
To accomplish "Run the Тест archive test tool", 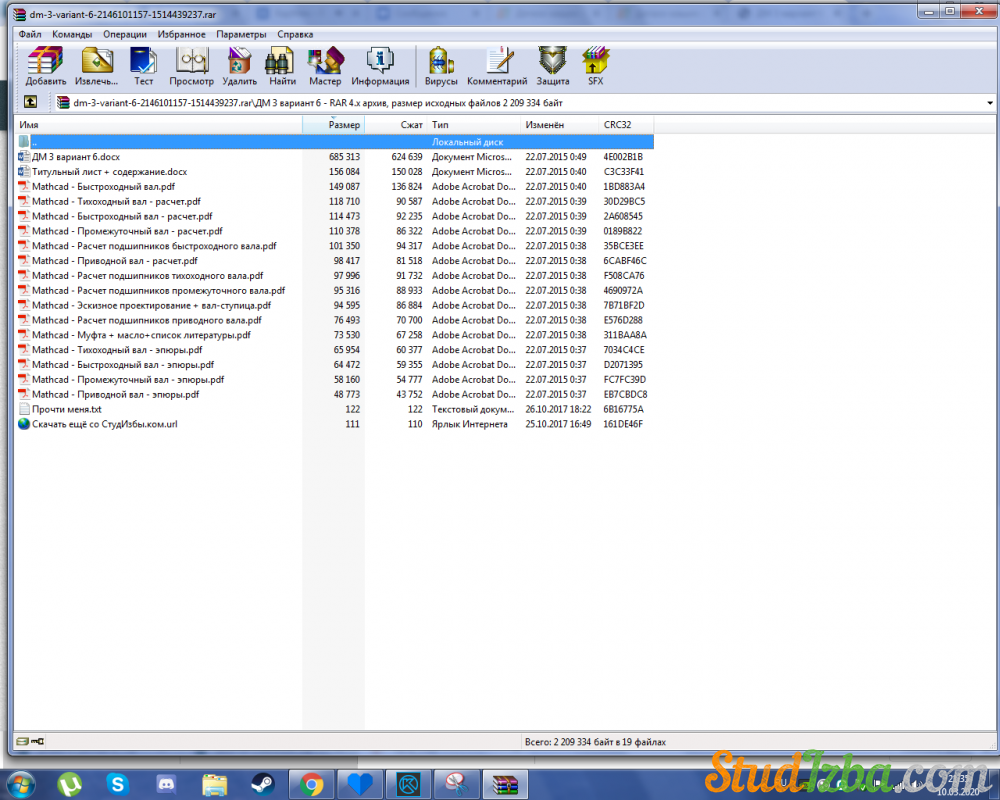I will click(x=143, y=66).
